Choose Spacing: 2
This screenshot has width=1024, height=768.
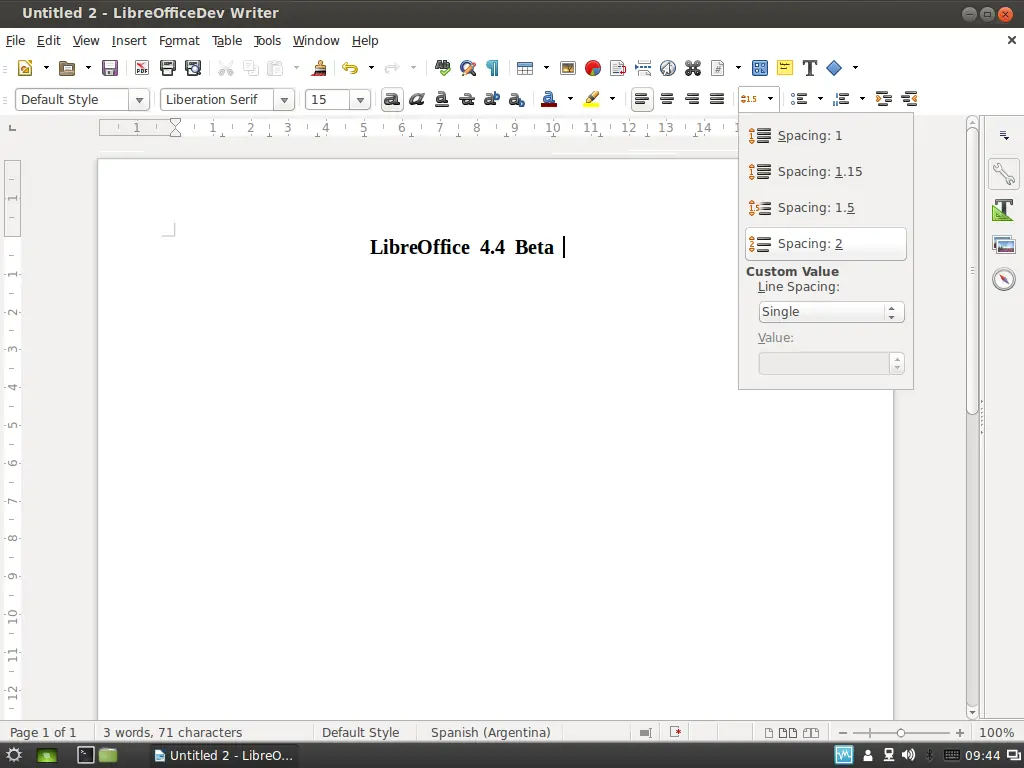[x=825, y=244]
